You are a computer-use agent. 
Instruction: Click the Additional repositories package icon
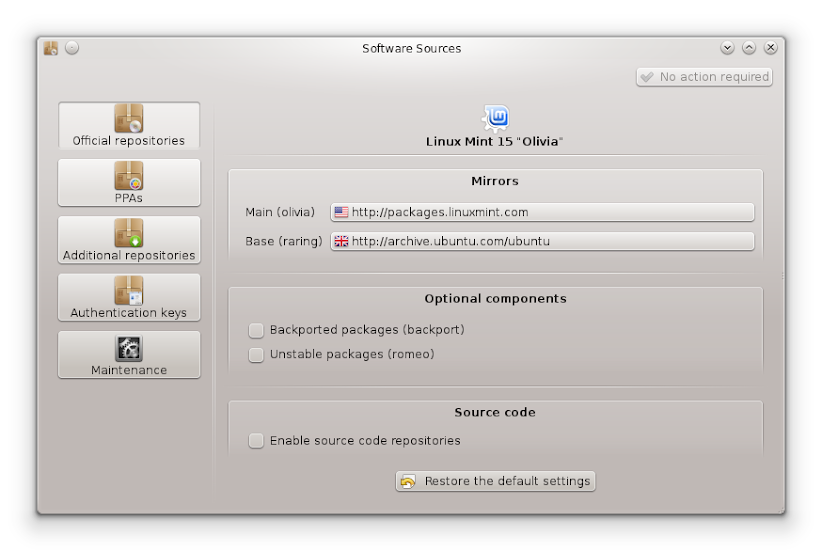click(x=129, y=232)
